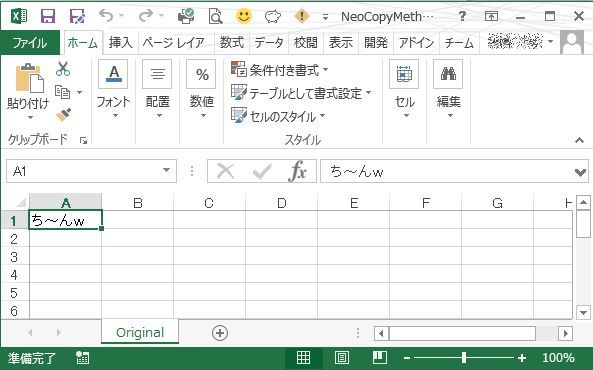Select column B header
Screen dimensions: 593x370
[138, 203]
